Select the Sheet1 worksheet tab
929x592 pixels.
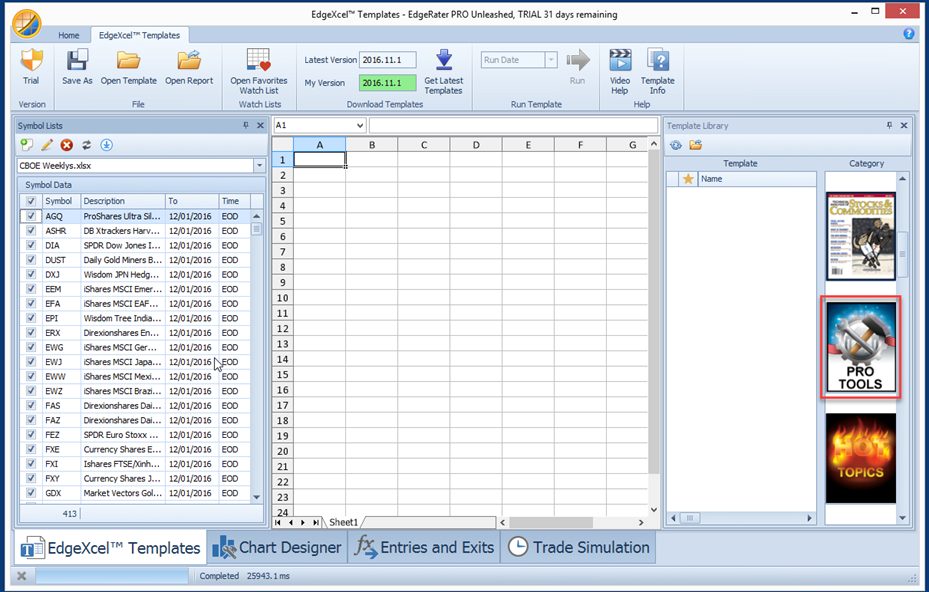coord(344,522)
